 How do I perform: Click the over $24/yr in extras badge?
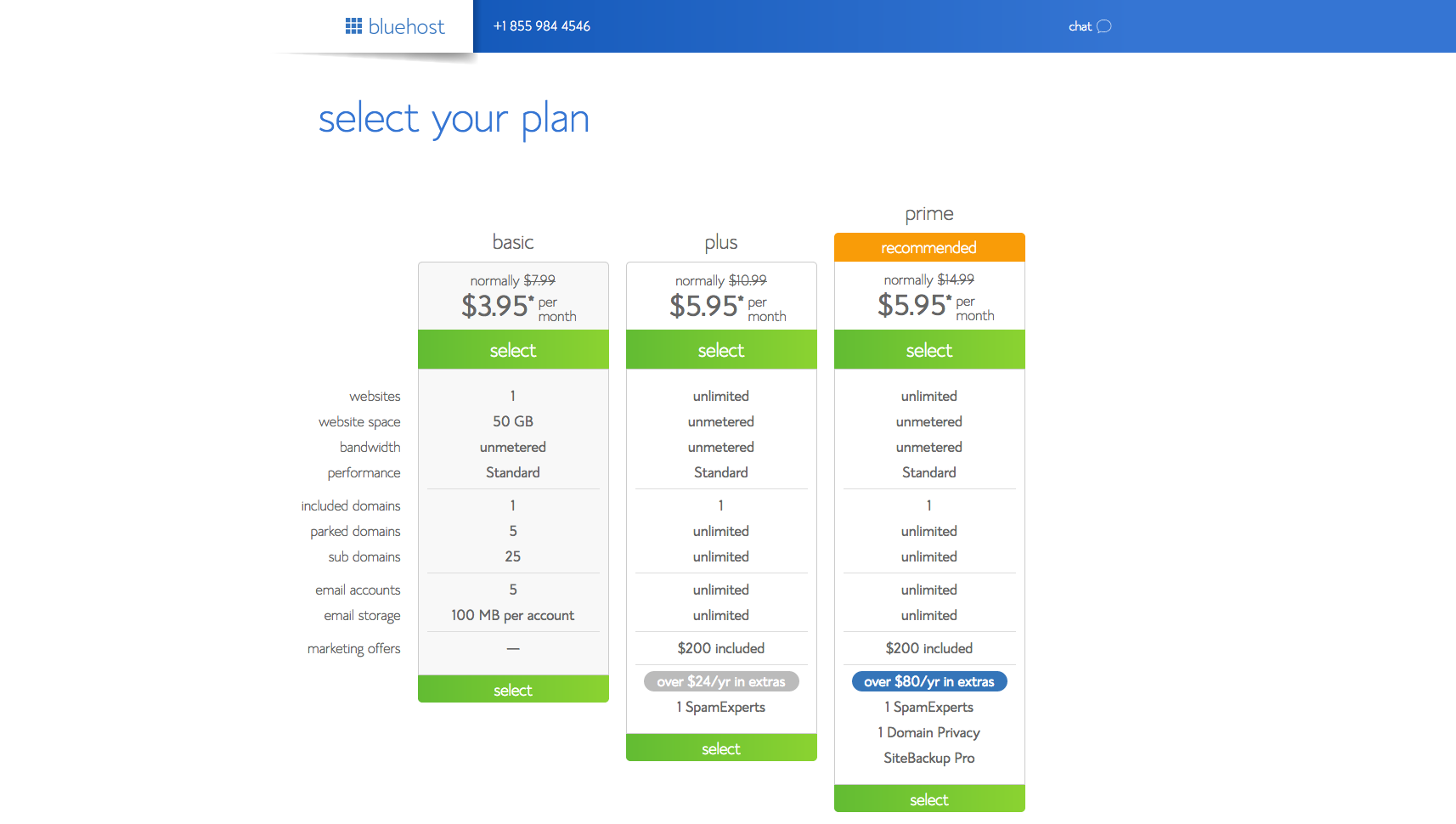click(721, 681)
